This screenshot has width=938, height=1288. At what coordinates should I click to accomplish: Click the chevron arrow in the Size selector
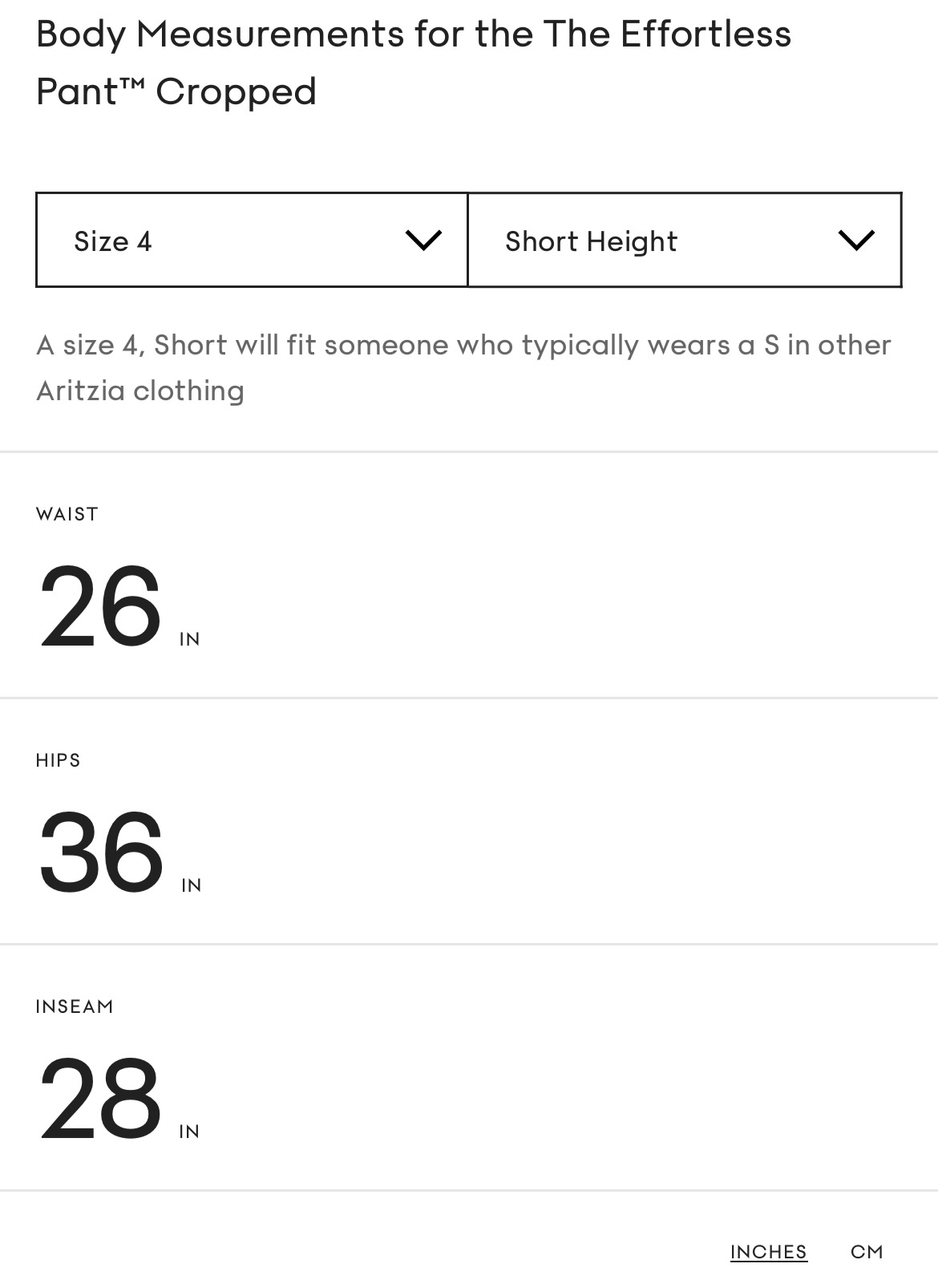click(423, 240)
